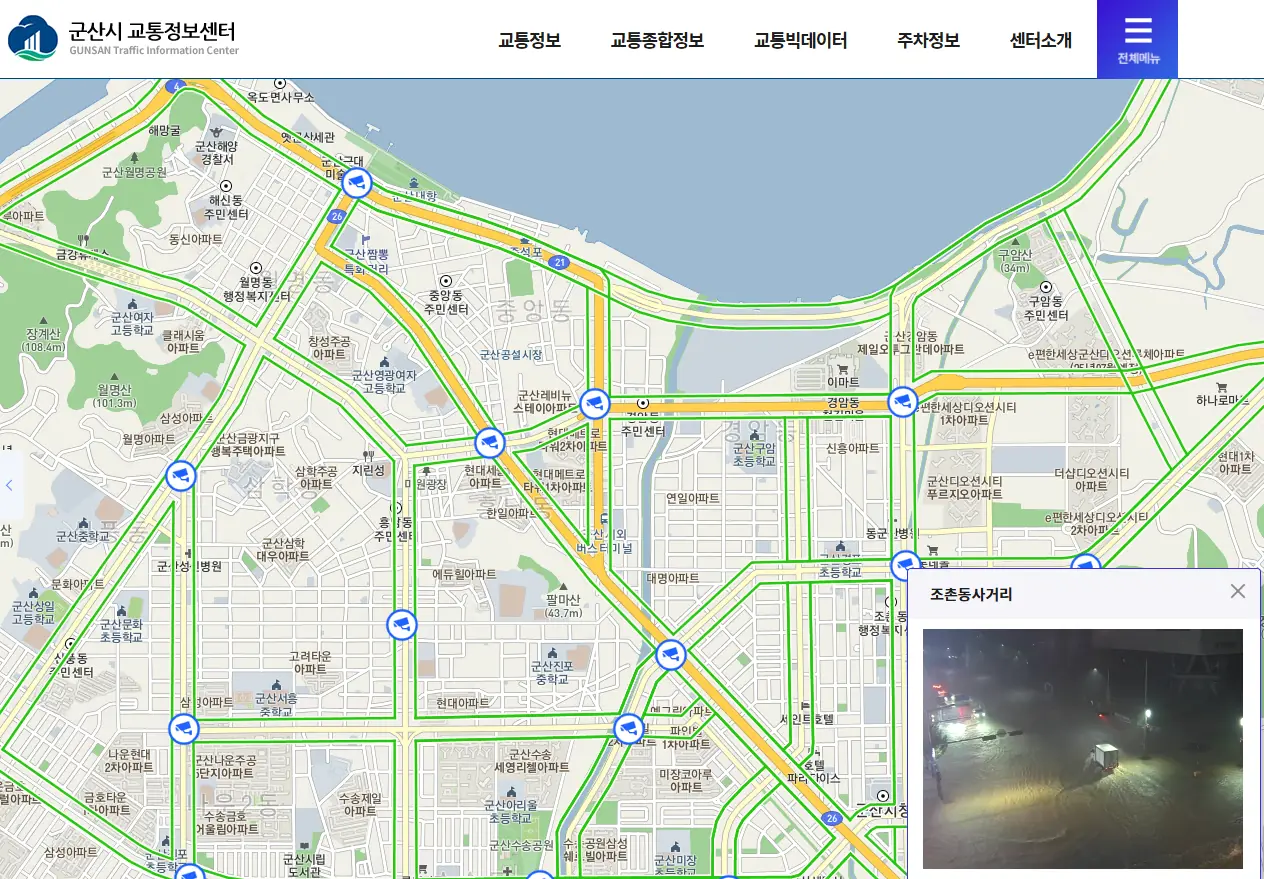This screenshot has height=879, width=1264.
Task: Open CCTV camera icon near 동군산병원
Action: (x=905, y=565)
